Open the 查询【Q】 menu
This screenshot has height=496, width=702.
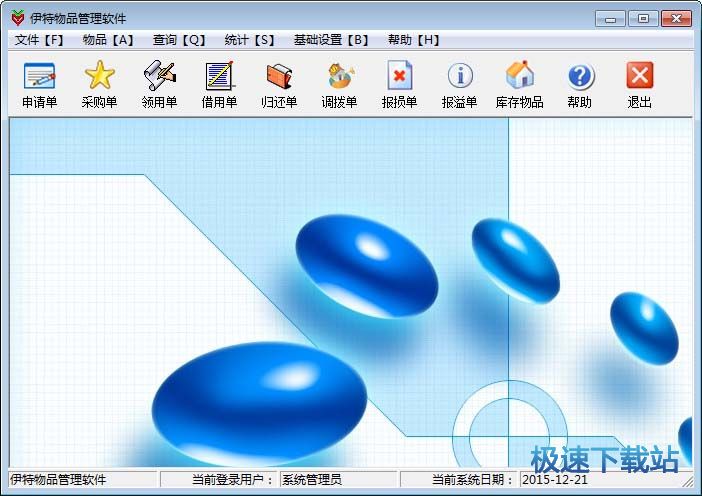(179, 40)
